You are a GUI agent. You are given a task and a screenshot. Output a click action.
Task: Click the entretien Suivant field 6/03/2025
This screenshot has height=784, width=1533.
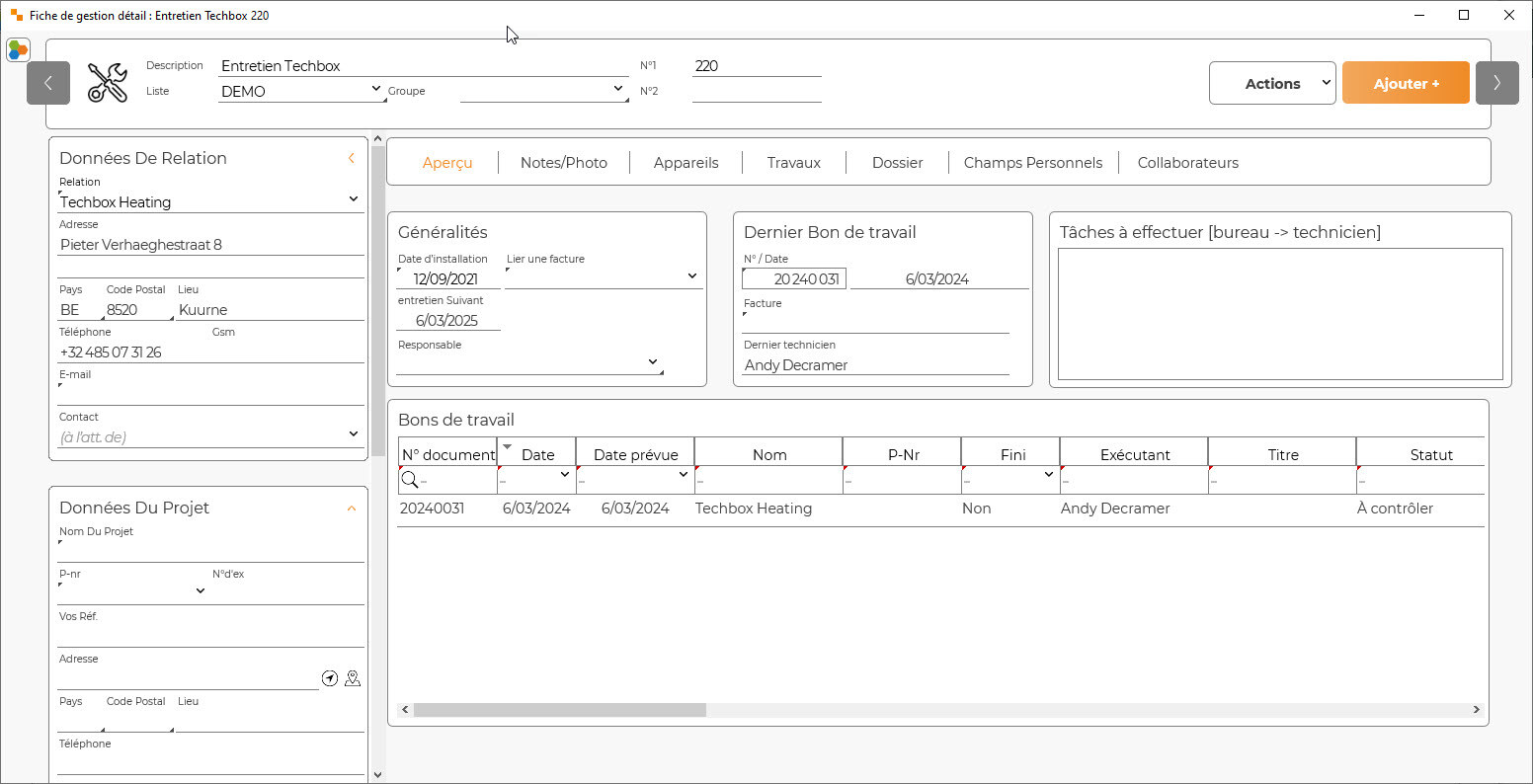point(448,320)
